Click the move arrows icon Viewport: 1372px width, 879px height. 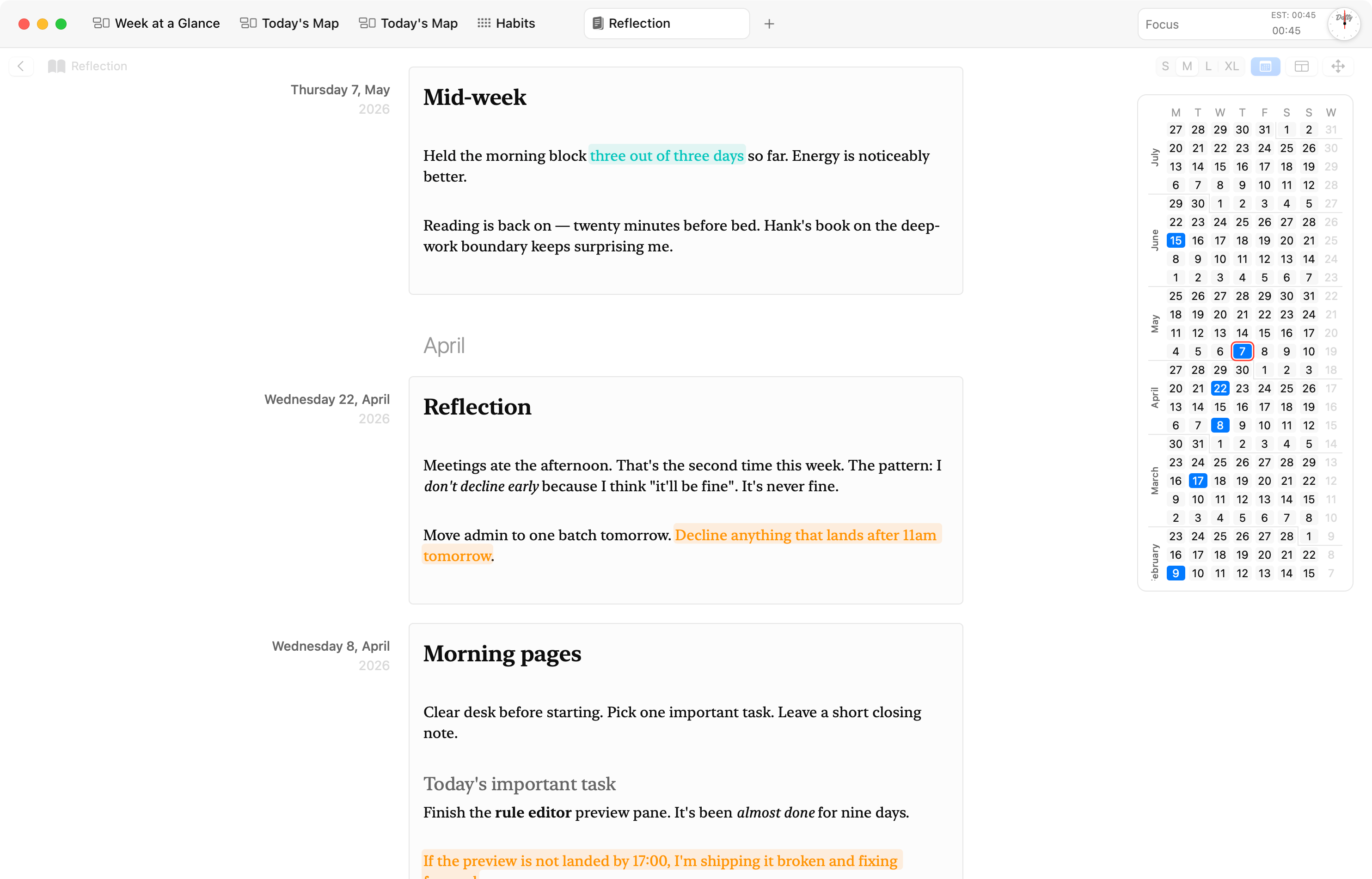1338,66
